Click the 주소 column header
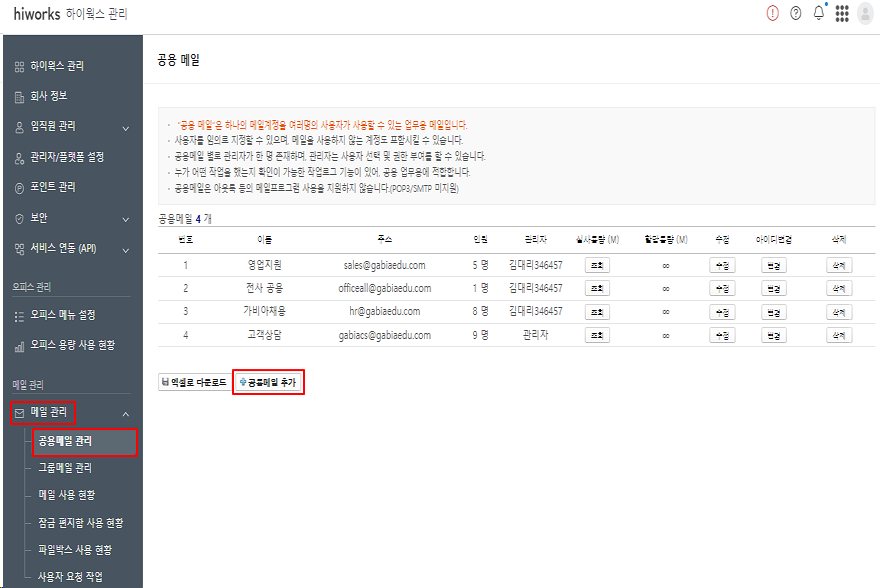This screenshot has height=588, width=880. (x=384, y=240)
